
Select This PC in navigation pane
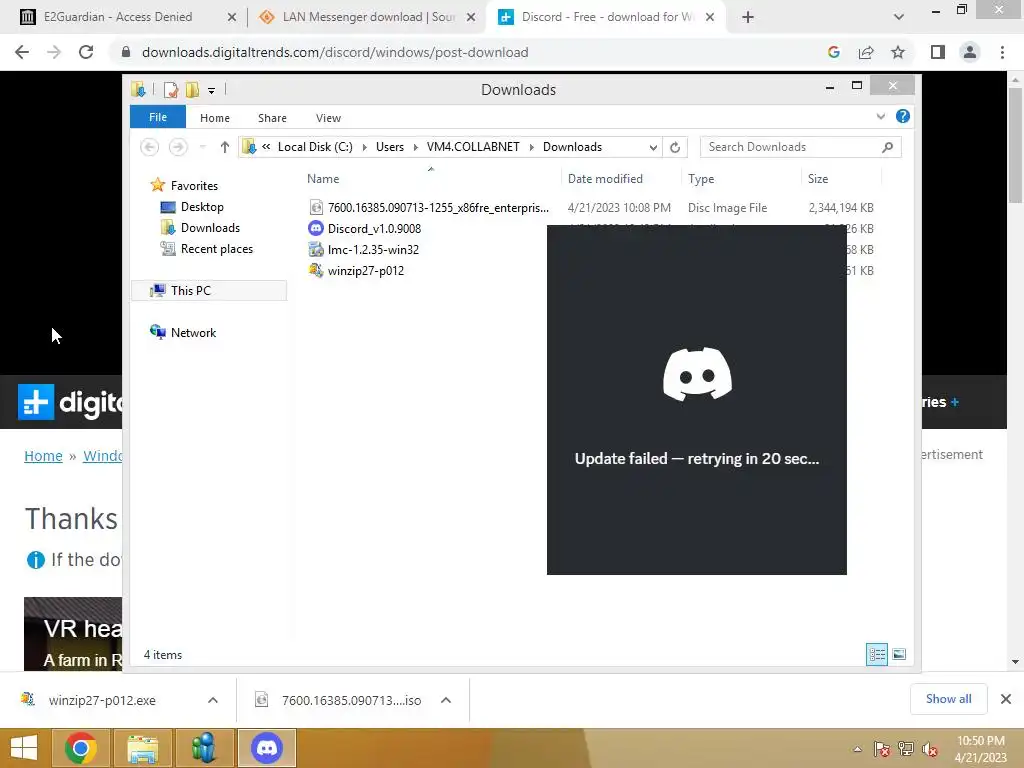pyautogui.click(x=191, y=291)
